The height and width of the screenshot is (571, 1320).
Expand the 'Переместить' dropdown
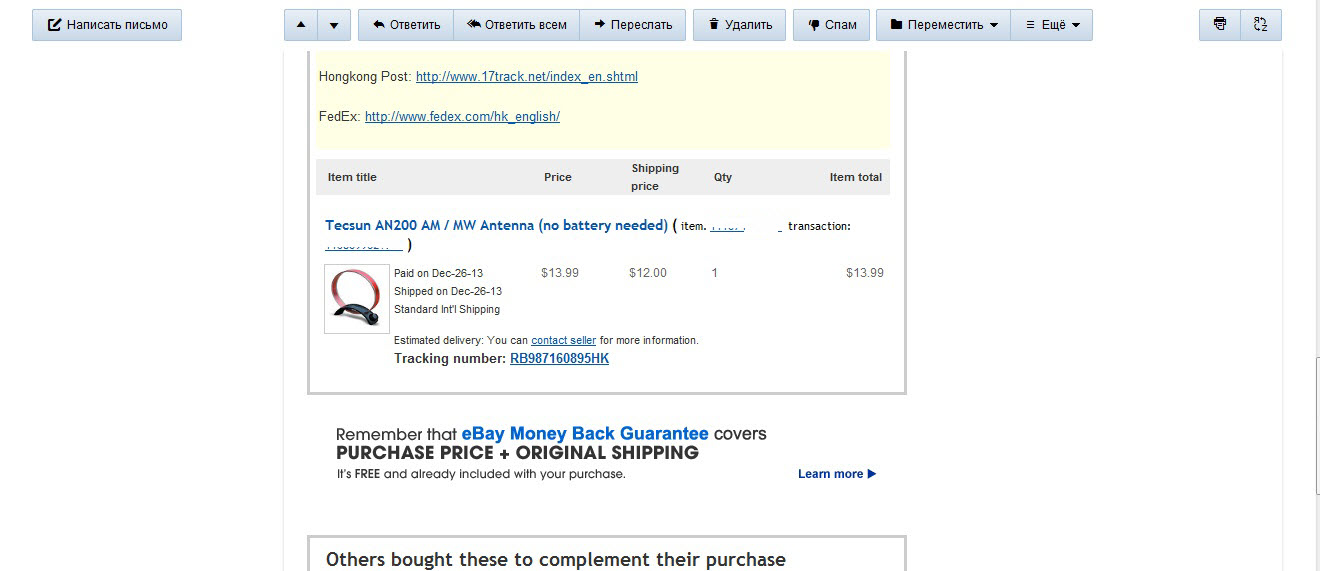943,25
